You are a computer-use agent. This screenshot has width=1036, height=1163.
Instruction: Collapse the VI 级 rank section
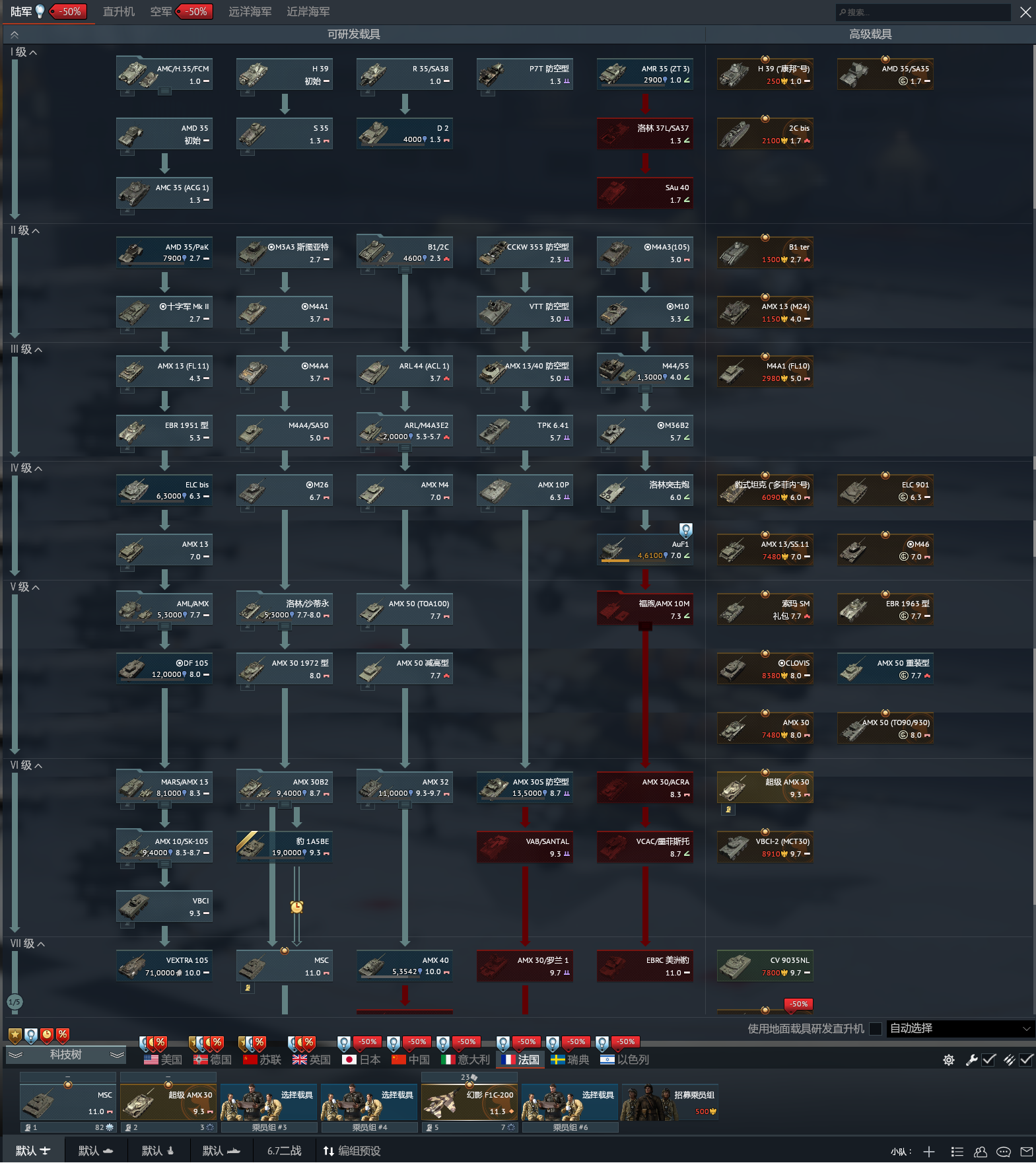[x=26, y=765]
